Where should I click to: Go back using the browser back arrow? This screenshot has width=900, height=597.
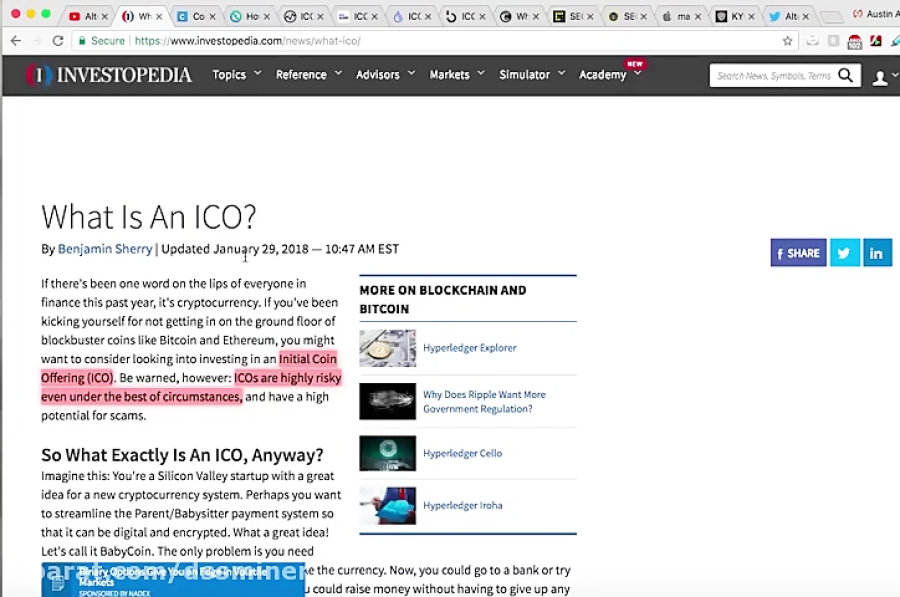(16, 41)
